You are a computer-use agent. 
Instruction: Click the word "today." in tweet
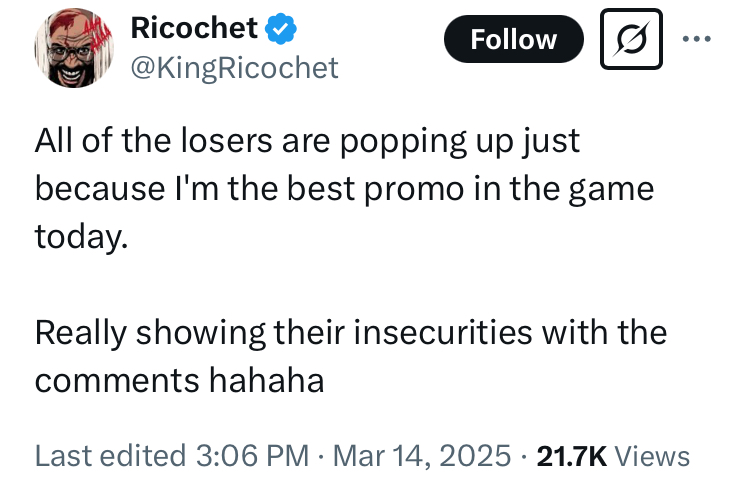pyautogui.click(x=82, y=237)
